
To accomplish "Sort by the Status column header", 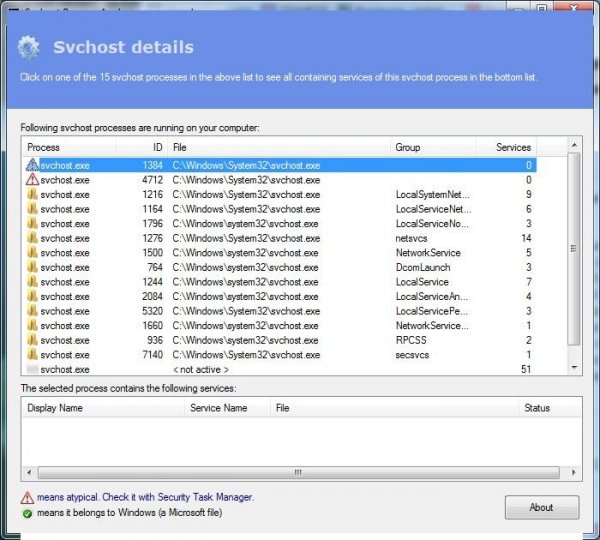I will pos(550,408).
